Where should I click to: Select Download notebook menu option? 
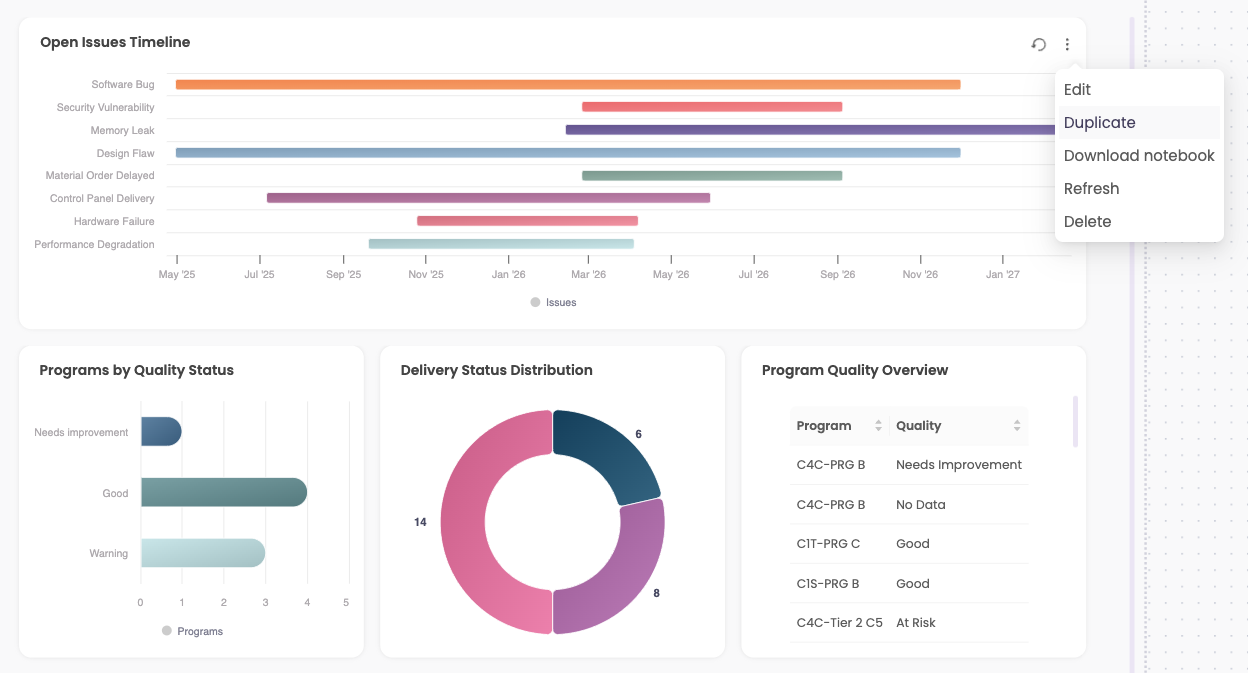pos(1138,156)
